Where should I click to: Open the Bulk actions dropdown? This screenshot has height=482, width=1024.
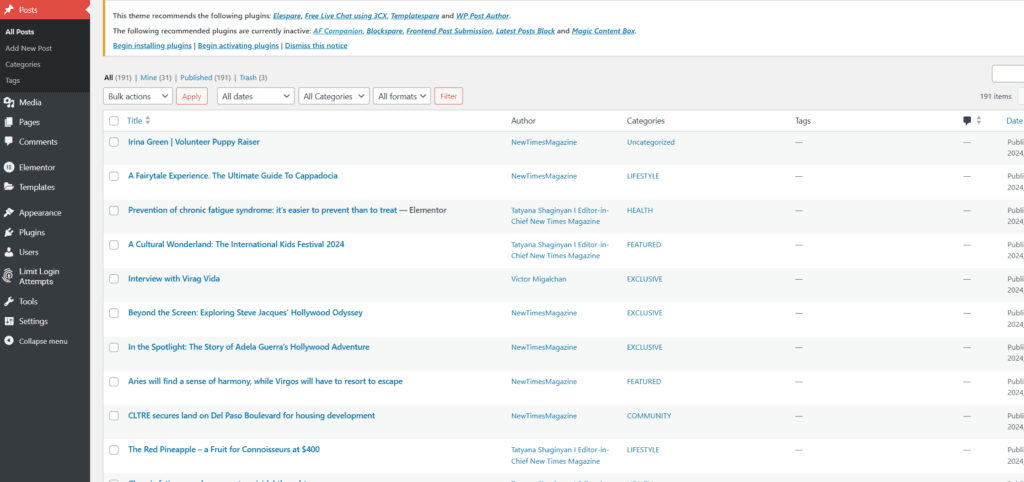tap(137, 96)
